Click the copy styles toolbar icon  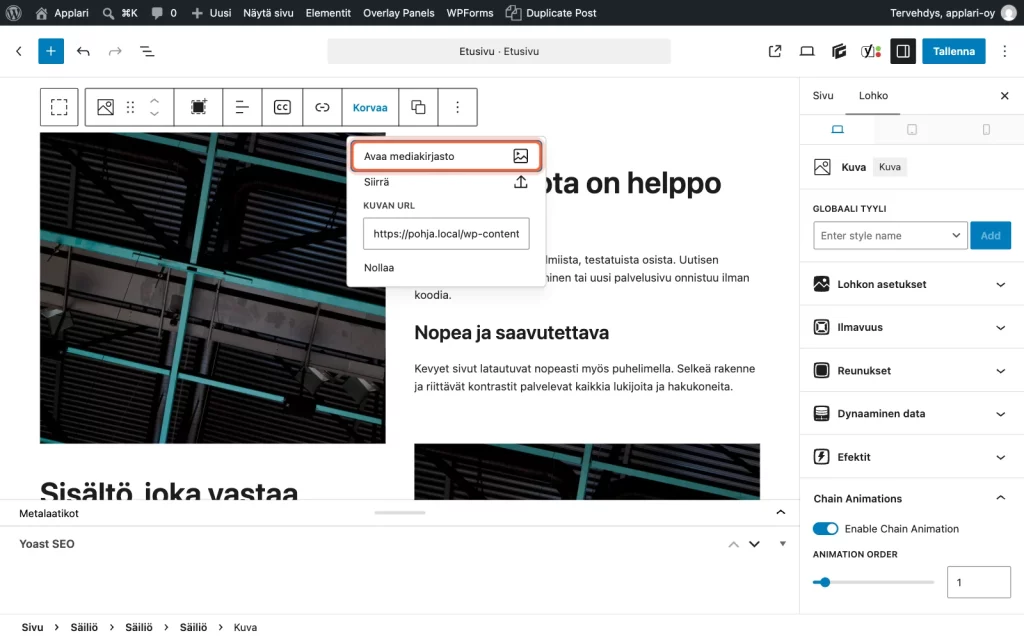tap(418, 107)
